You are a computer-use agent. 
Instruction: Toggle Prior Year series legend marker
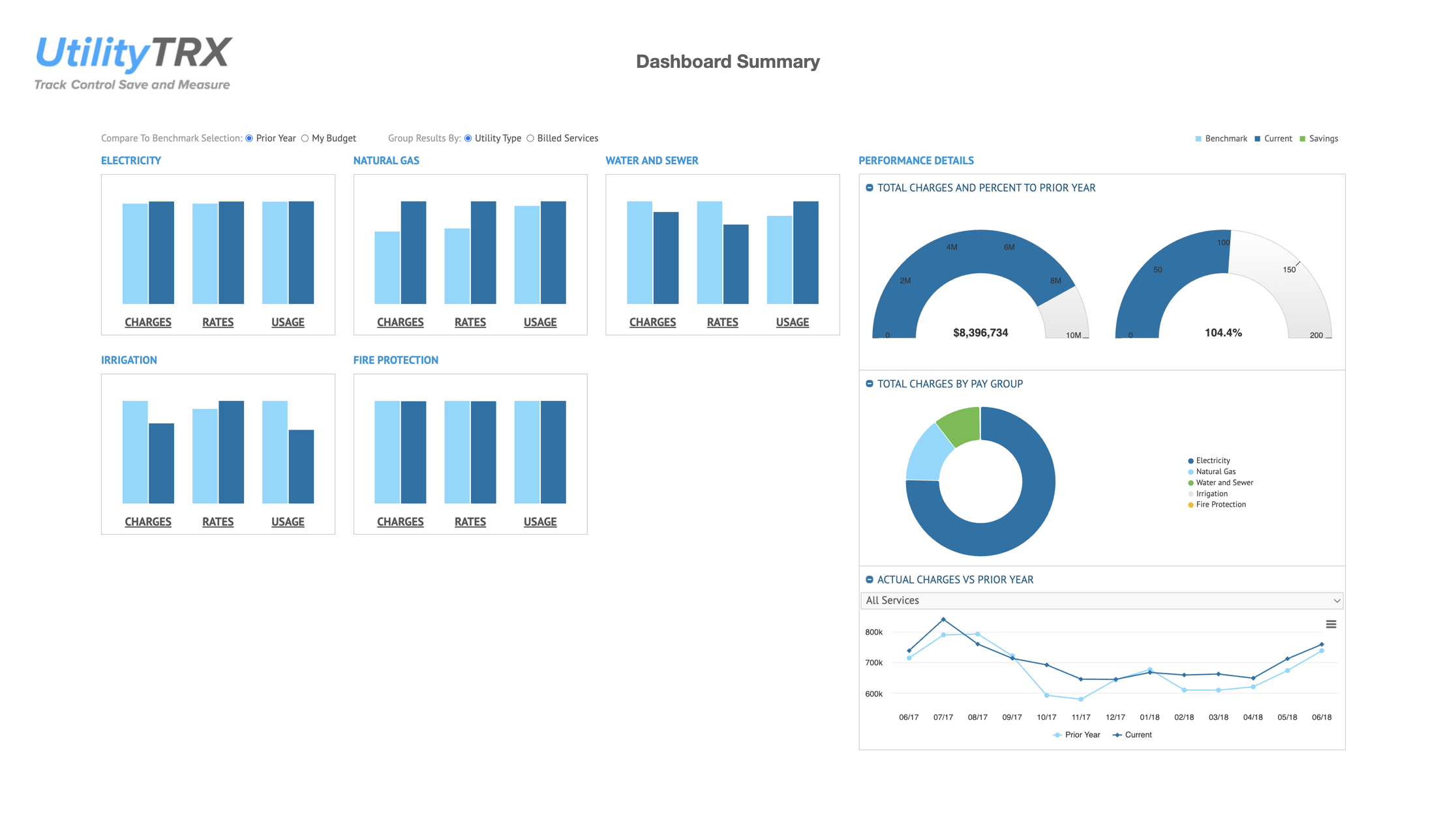1057,735
